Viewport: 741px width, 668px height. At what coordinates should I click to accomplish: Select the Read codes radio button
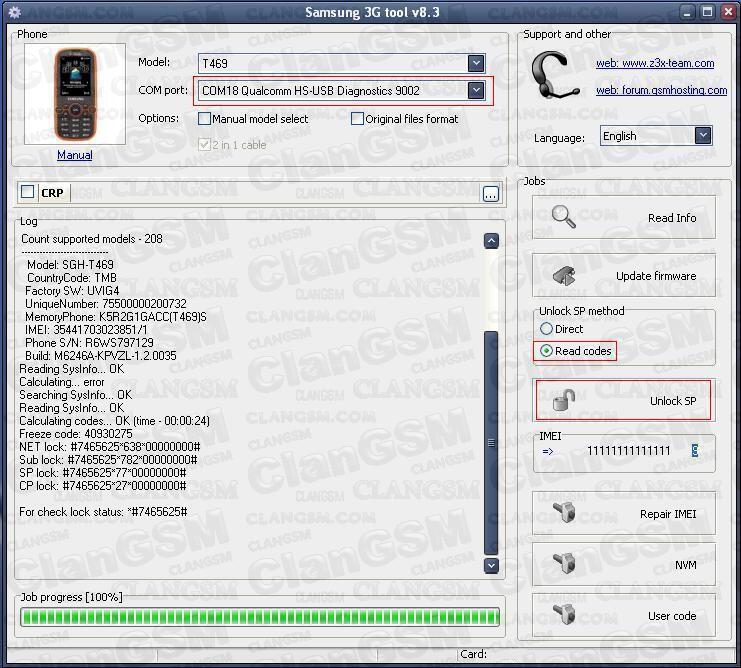pyautogui.click(x=546, y=351)
